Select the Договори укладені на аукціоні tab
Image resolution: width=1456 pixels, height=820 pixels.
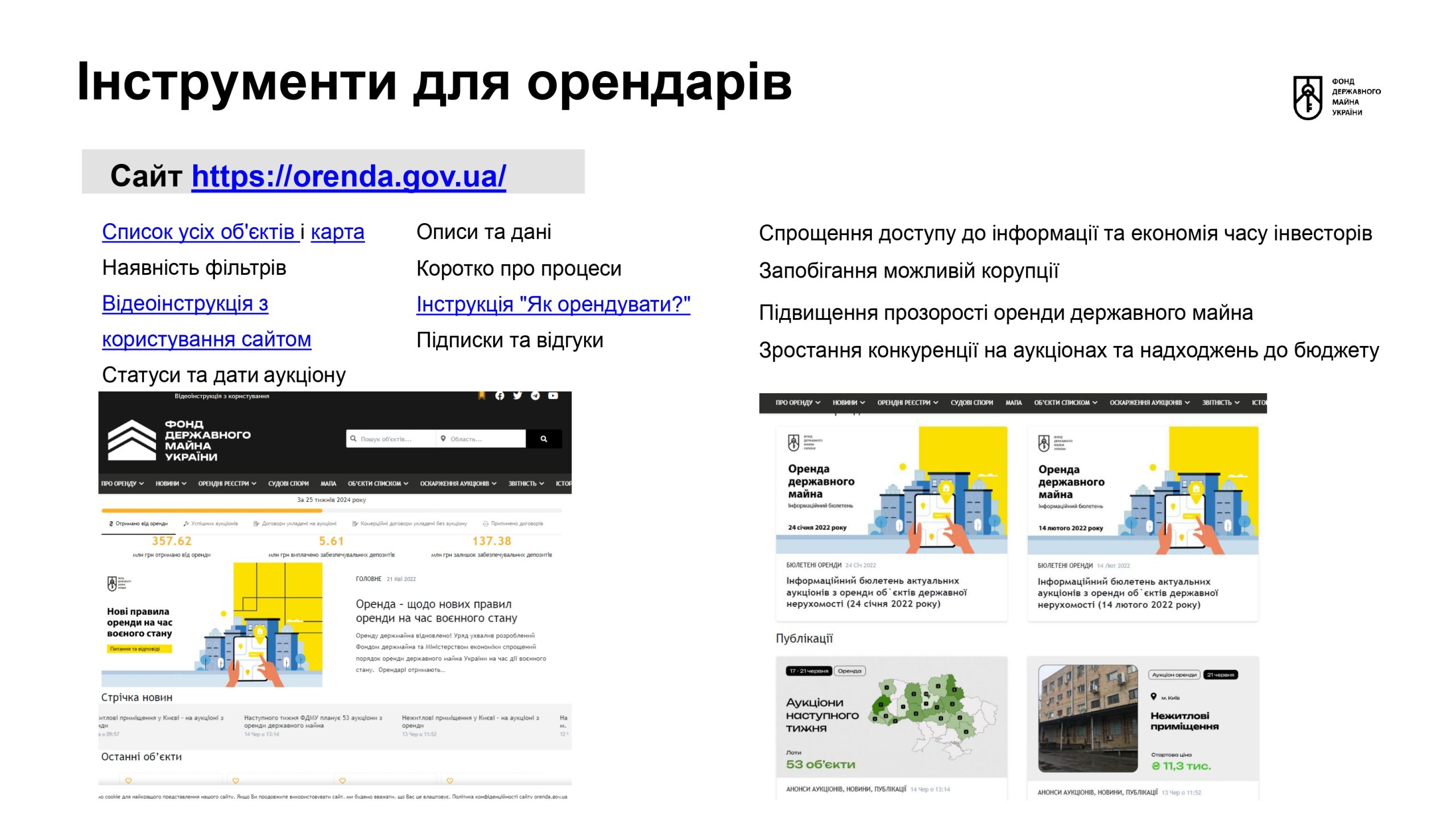point(295,524)
